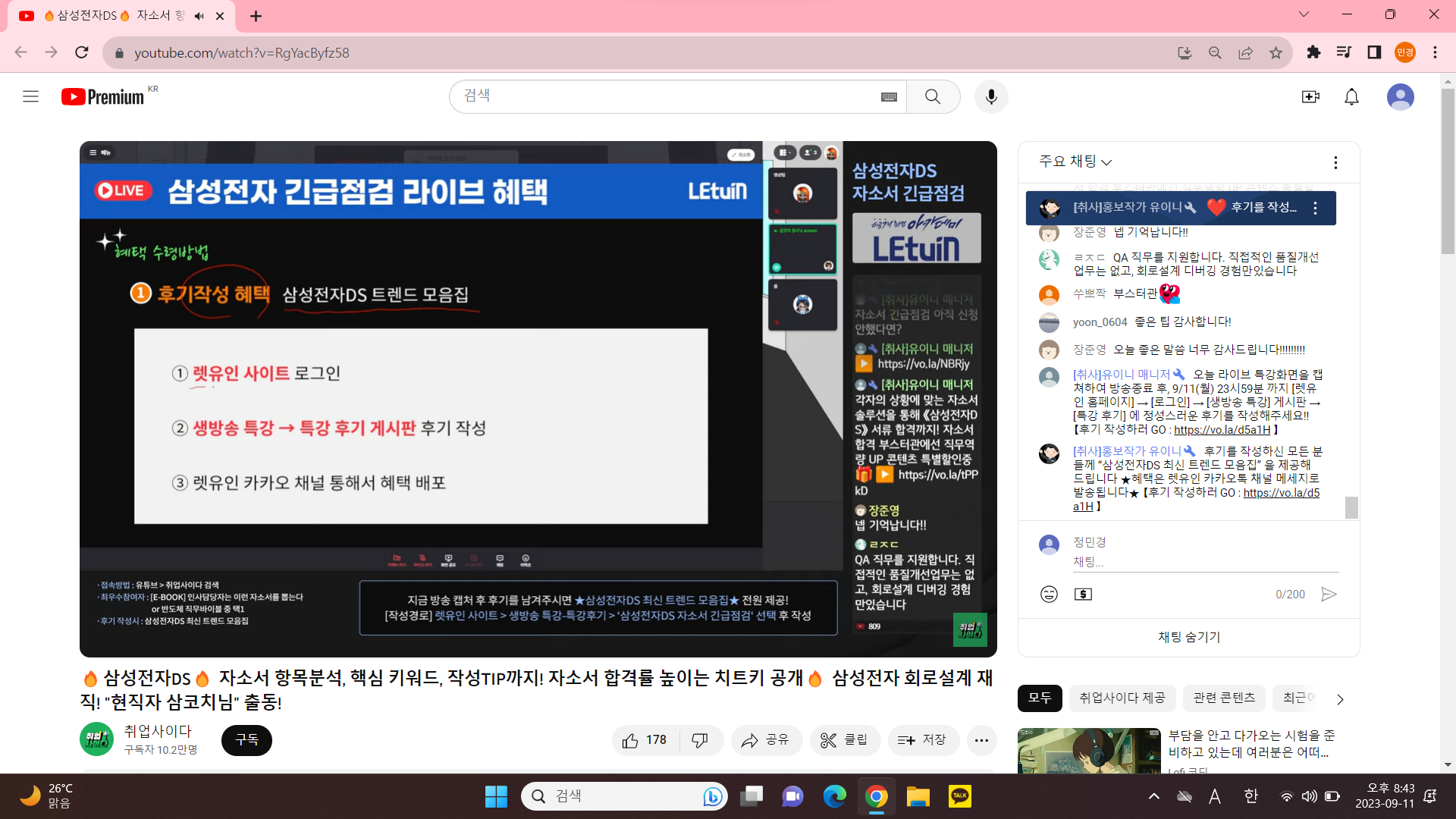This screenshot has width=1456, height=819.
Task: Reload the YouTube page
Action: (x=82, y=52)
